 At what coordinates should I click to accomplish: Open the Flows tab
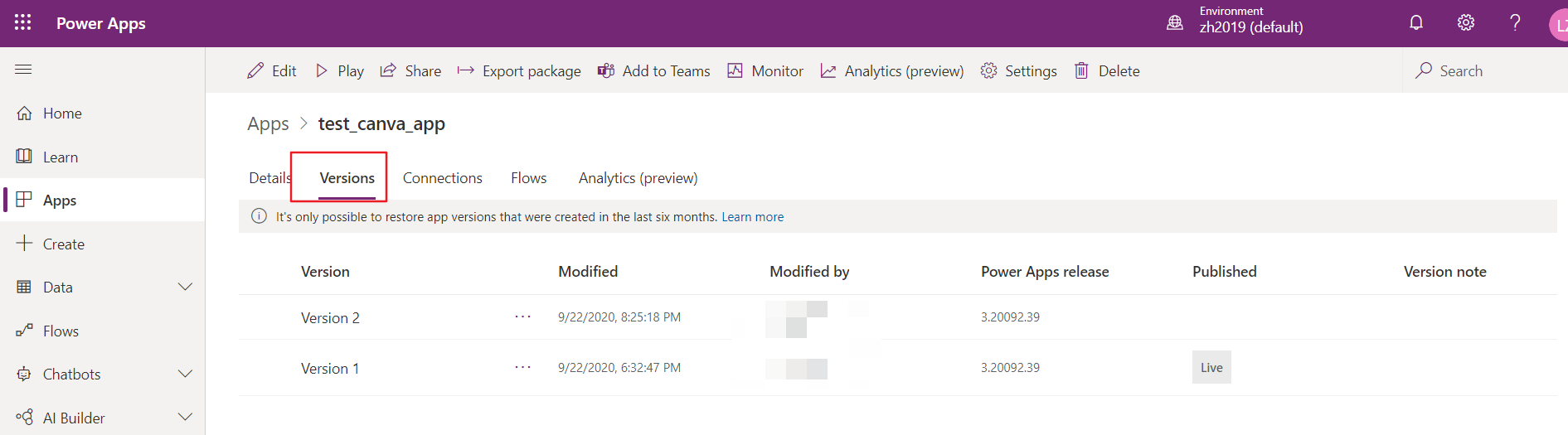[x=529, y=178]
